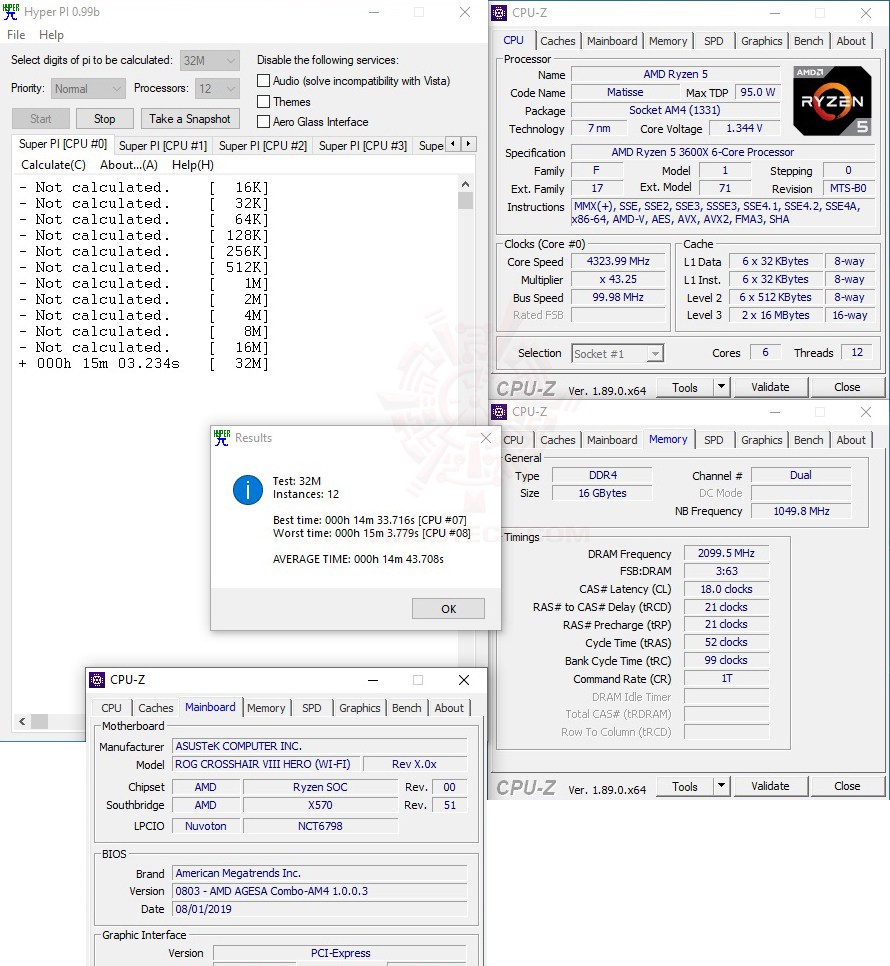Screen dimensions: 890x966
Task: Check the Aero Glass Interface option
Action: click(264, 121)
